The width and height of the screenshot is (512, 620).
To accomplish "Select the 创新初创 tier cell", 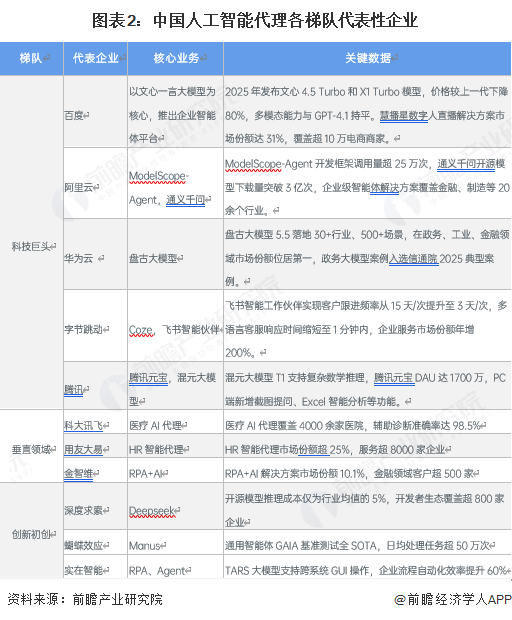I will tap(32, 531).
